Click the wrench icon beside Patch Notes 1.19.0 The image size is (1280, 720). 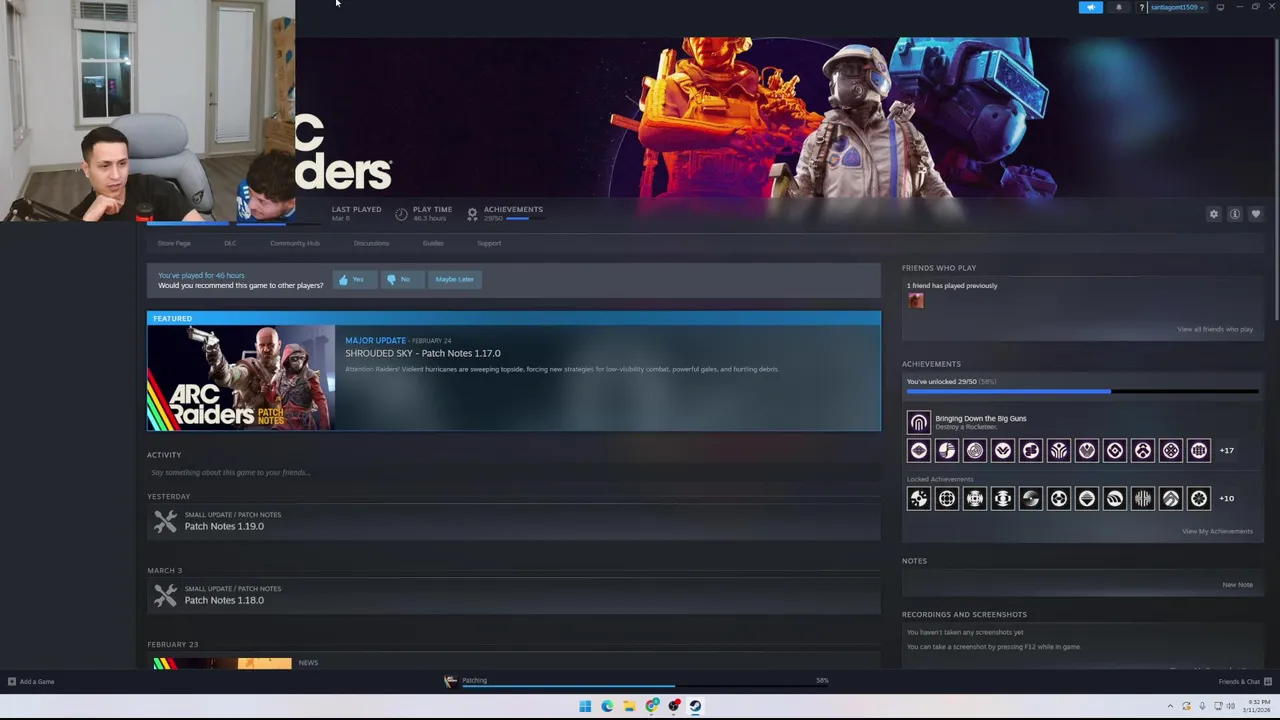point(165,521)
